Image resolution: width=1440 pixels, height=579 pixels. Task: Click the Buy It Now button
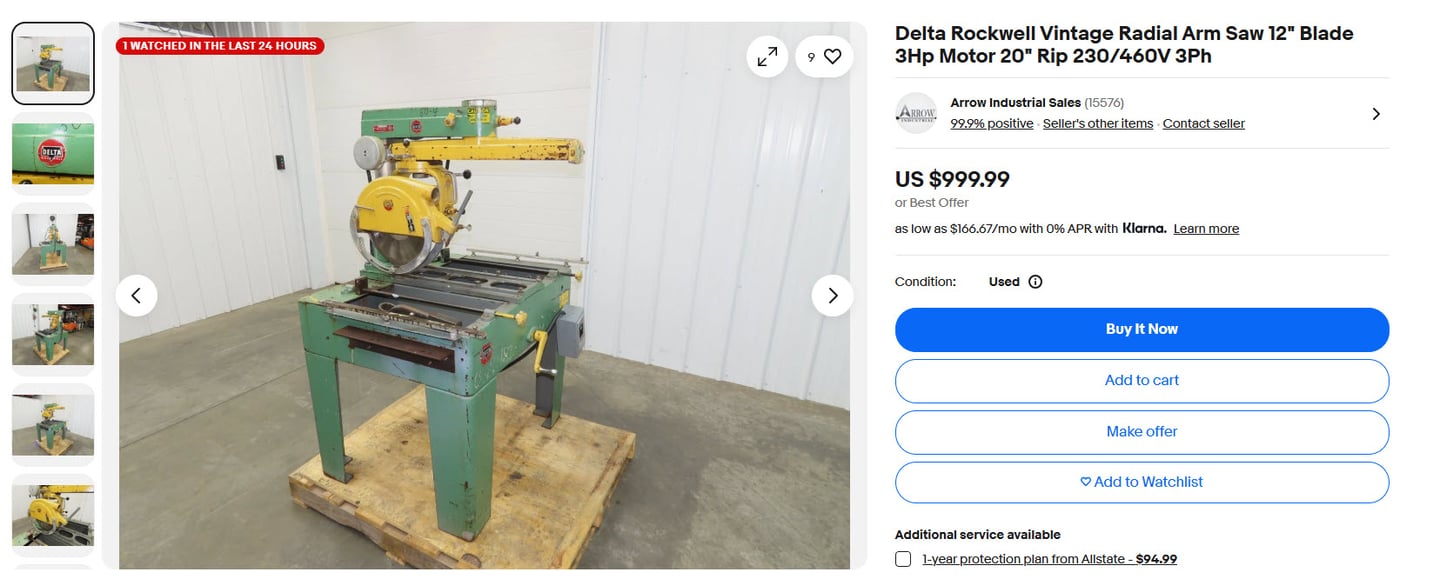coord(1142,329)
